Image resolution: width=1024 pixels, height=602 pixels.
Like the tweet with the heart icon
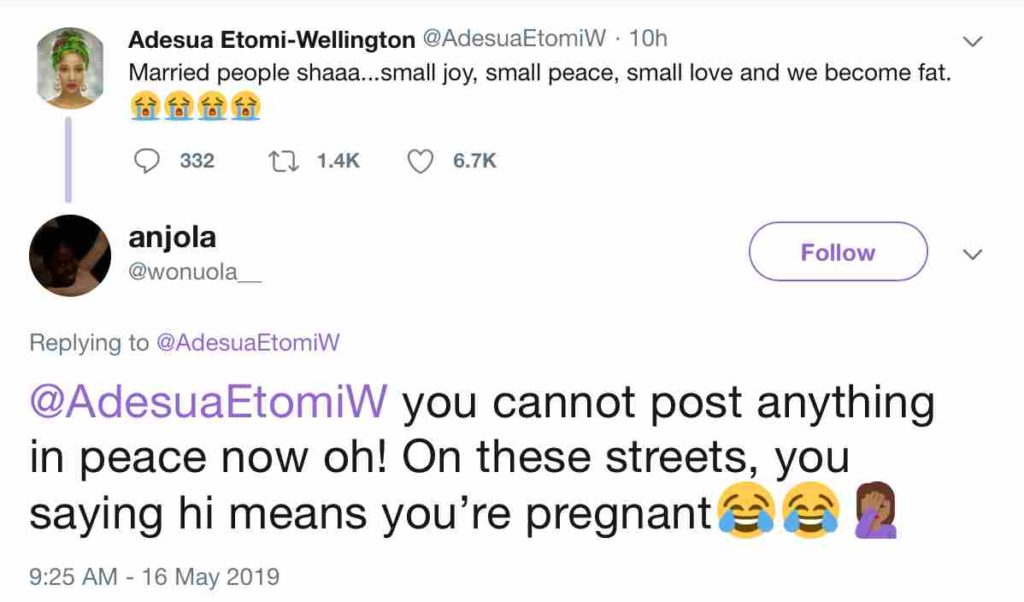[x=423, y=161]
